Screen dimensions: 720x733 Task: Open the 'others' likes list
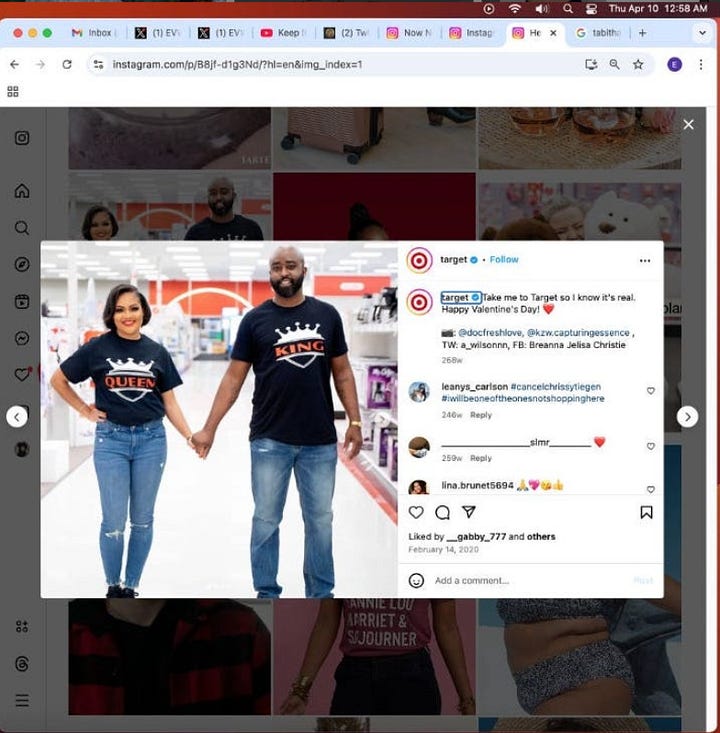pos(541,537)
